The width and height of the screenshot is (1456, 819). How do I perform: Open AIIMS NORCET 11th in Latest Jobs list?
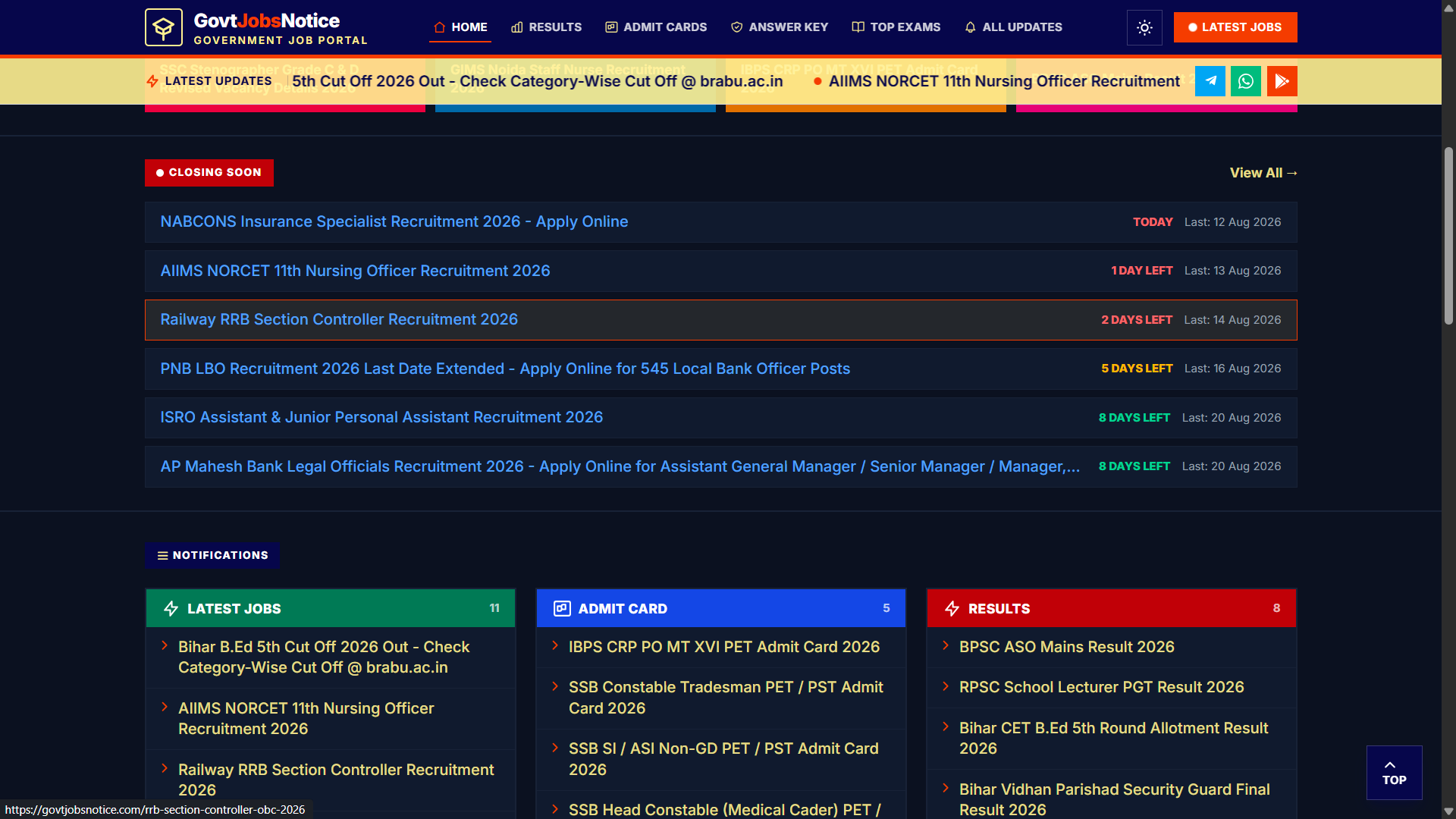(306, 718)
